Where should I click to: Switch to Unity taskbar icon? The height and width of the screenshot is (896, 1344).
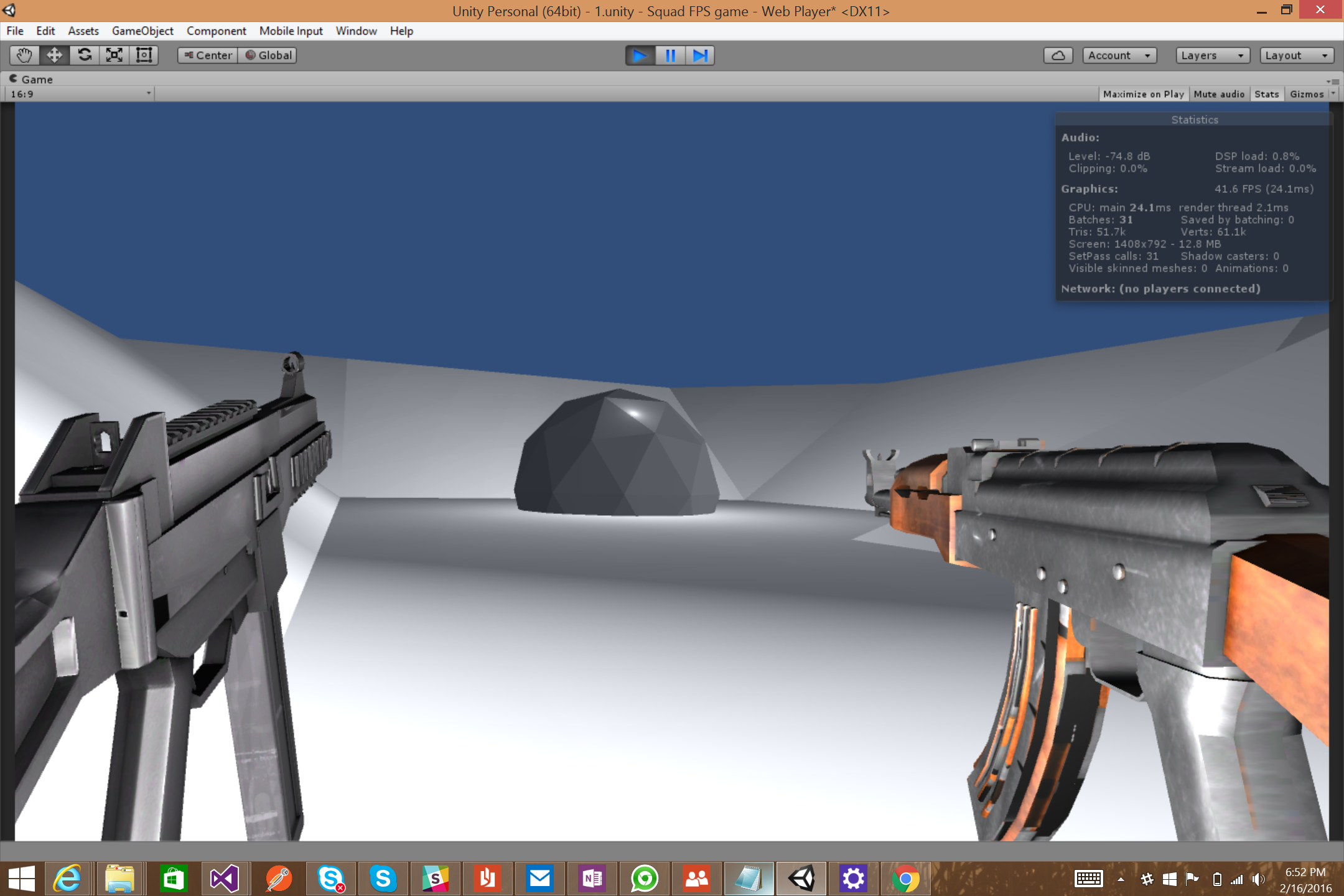point(801,879)
